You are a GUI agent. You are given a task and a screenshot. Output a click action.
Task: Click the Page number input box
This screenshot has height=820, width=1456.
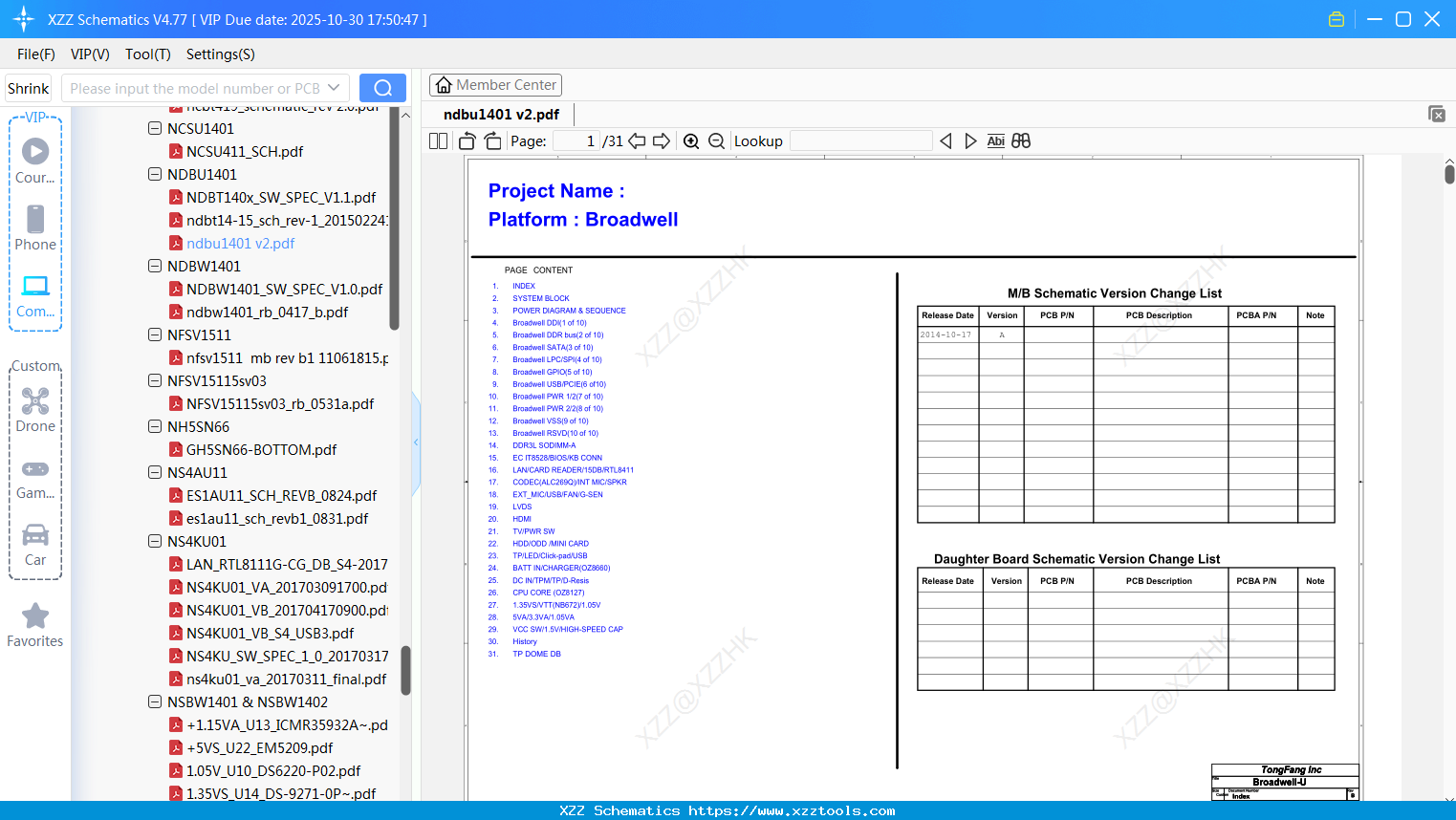pos(576,141)
